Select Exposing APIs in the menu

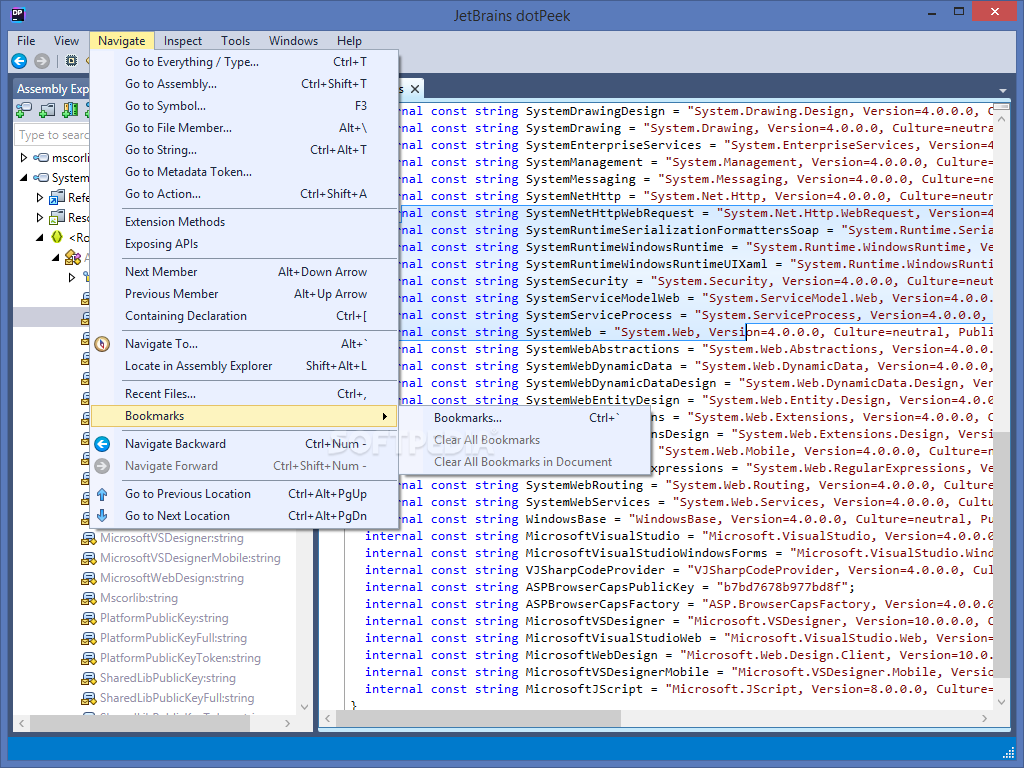(x=244, y=244)
